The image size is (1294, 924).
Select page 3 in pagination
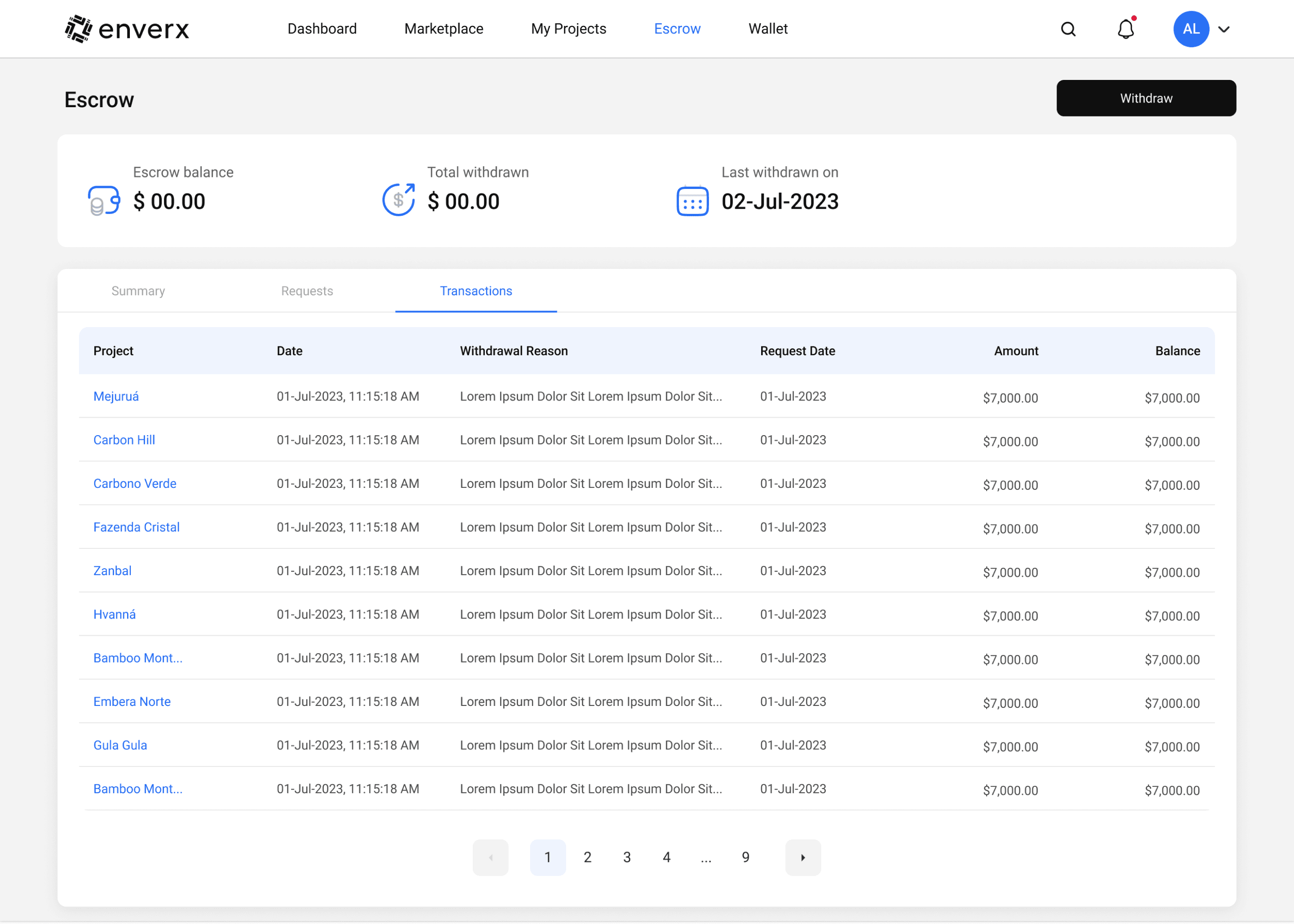coord(627,857)
